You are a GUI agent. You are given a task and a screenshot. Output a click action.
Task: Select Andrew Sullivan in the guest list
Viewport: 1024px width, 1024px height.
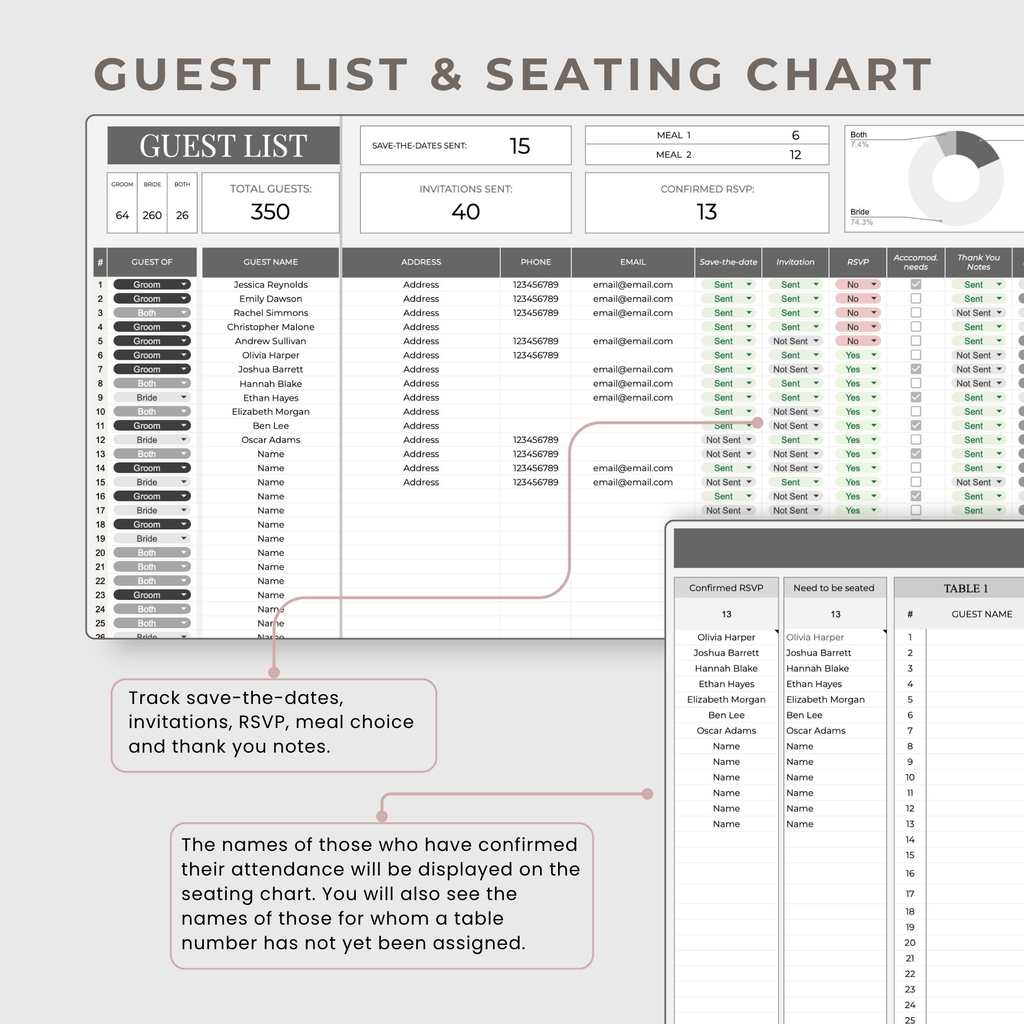tap(270, 341)
